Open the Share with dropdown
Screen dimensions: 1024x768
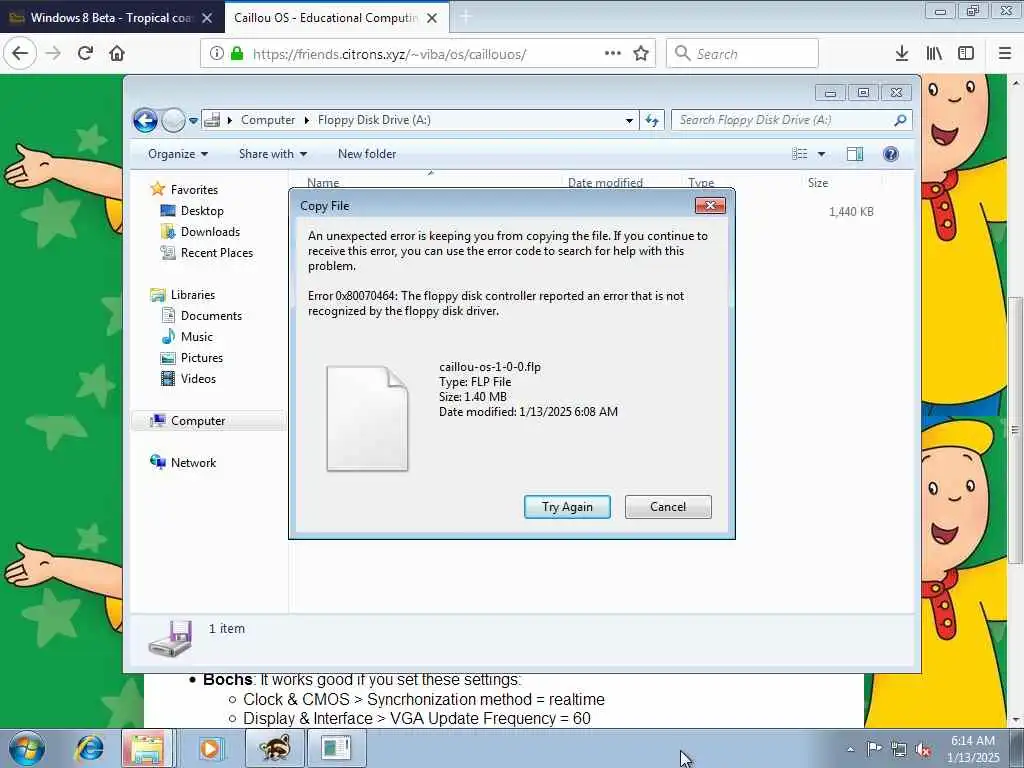tap(272, 154)
